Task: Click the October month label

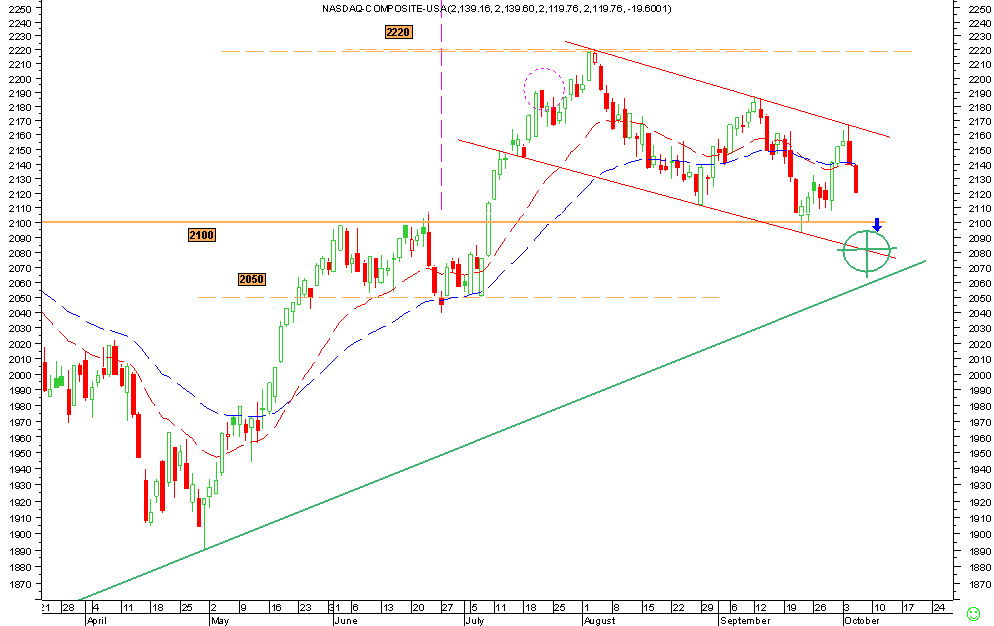Action: (862, 620)
